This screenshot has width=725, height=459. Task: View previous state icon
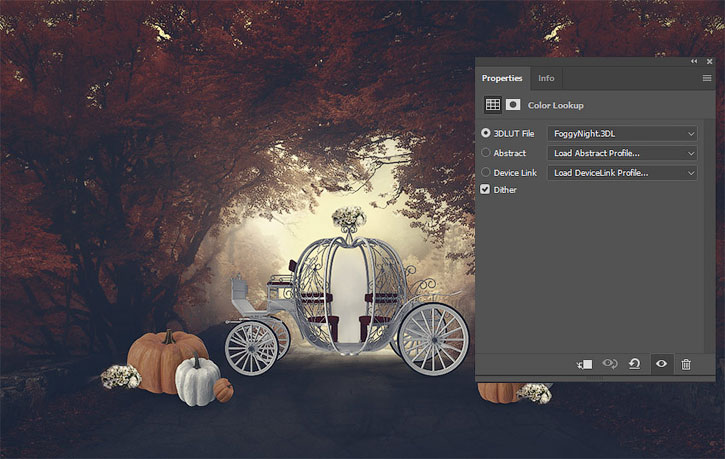pos(610,364)
